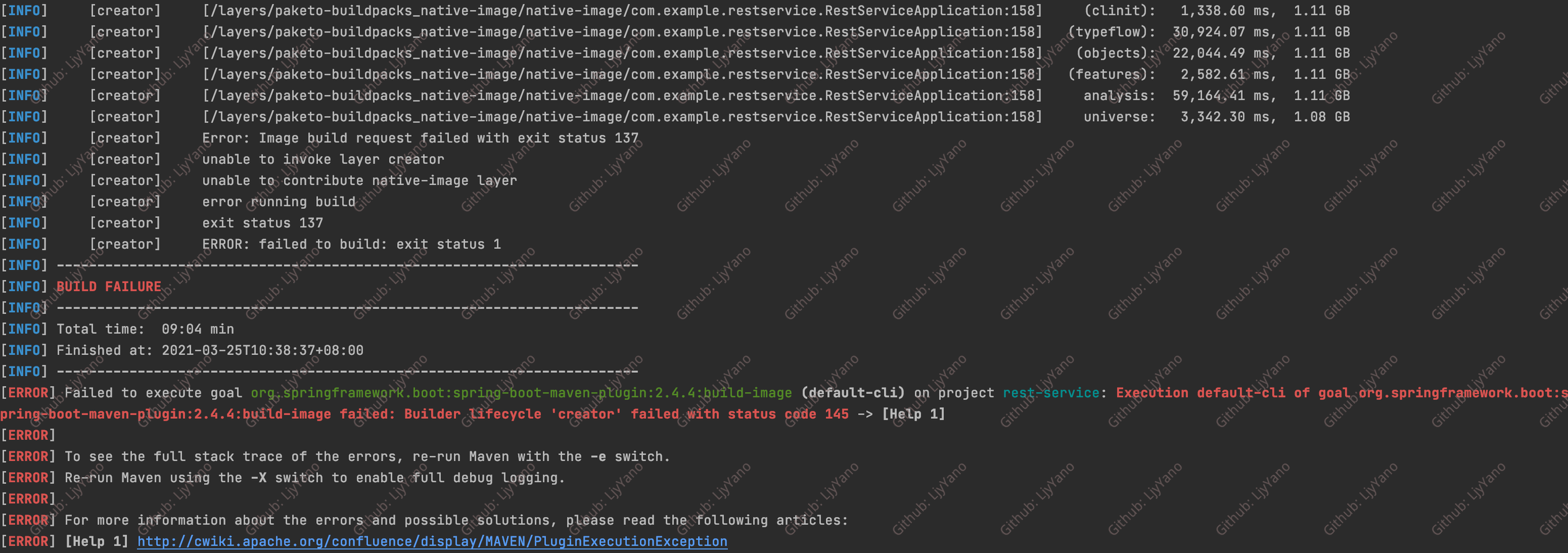The image size is (1568, 553).
Task: Click 'Error: Image build request failed with exit status 137'
Action: pyautogui.click(x=421, y=138)
